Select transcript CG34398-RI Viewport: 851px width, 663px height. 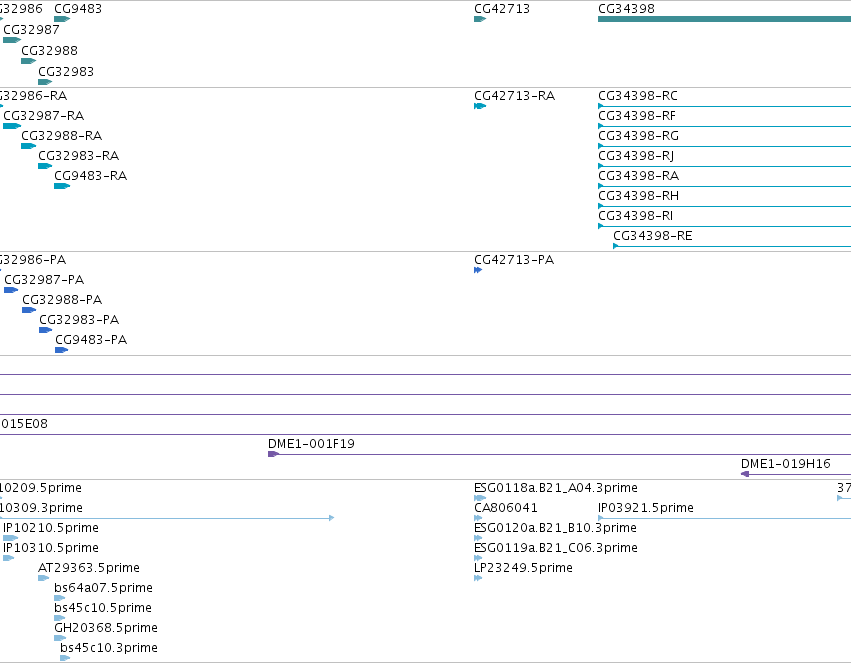pyautogui.click(x=724, y=226)
